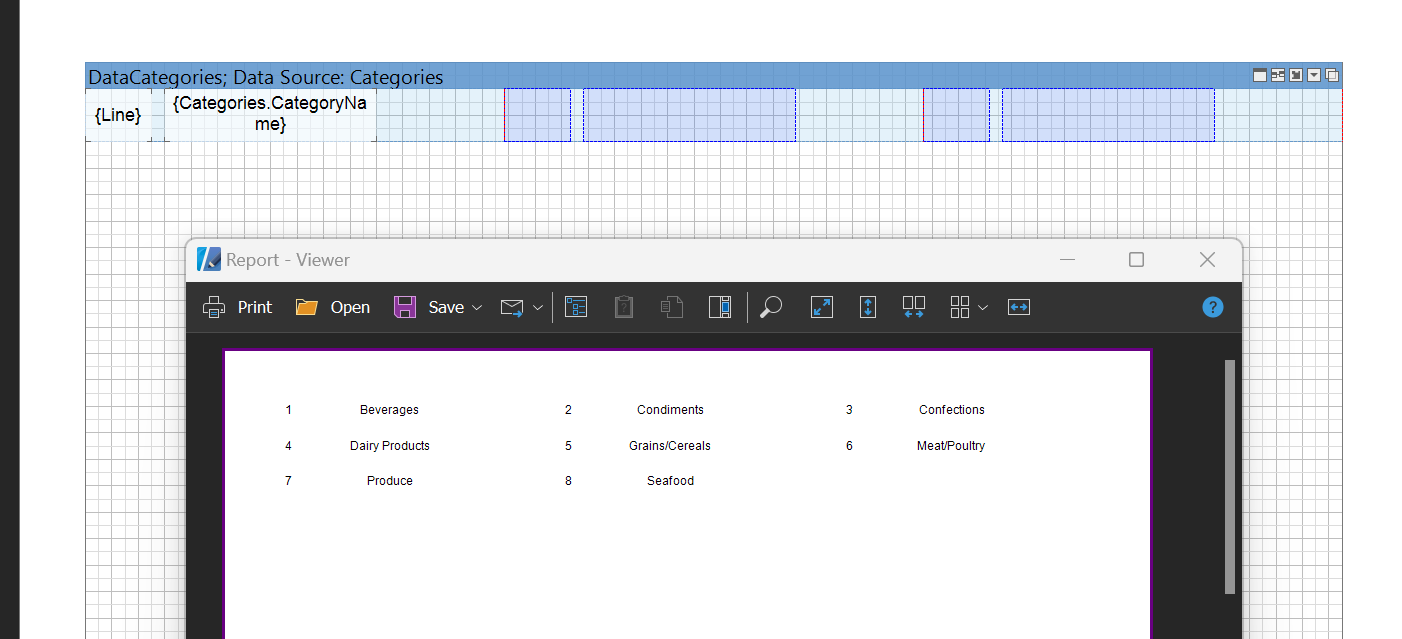Expand the Multiple Pages dropdown arrow

coord(983,308)
